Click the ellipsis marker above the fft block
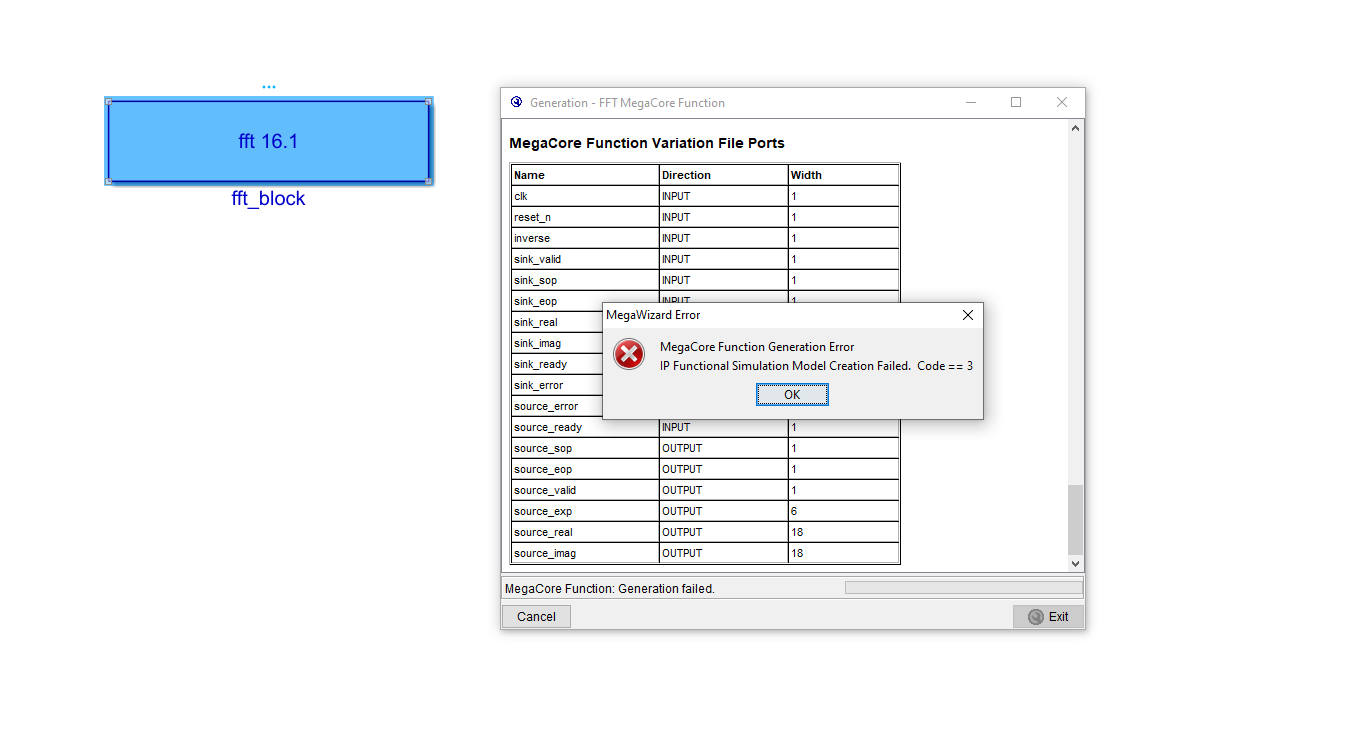The width and height of the screenshot is (1350, 745). click(268, 86)
